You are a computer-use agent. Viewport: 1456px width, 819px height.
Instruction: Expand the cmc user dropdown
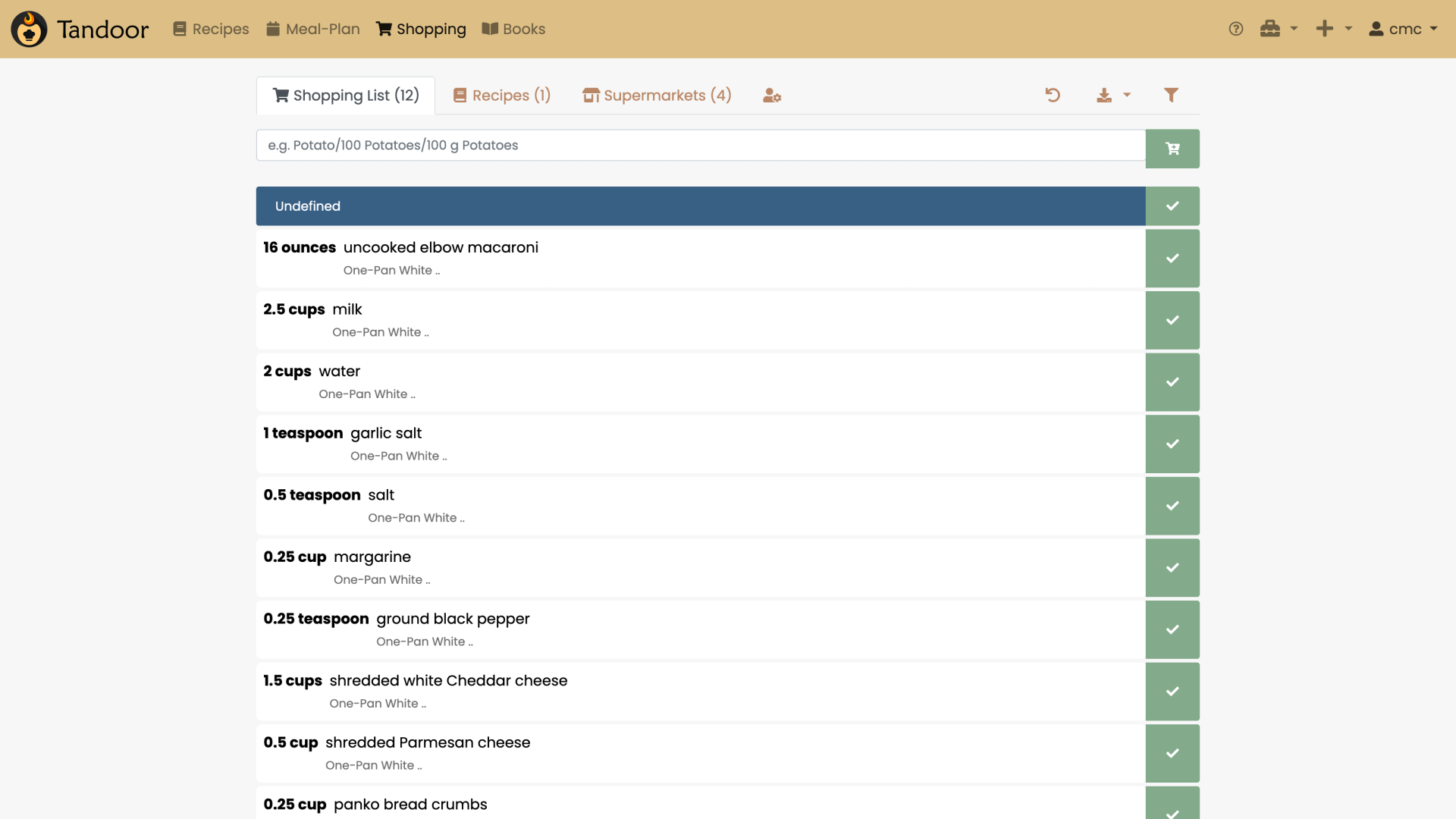pos(1403,29)
